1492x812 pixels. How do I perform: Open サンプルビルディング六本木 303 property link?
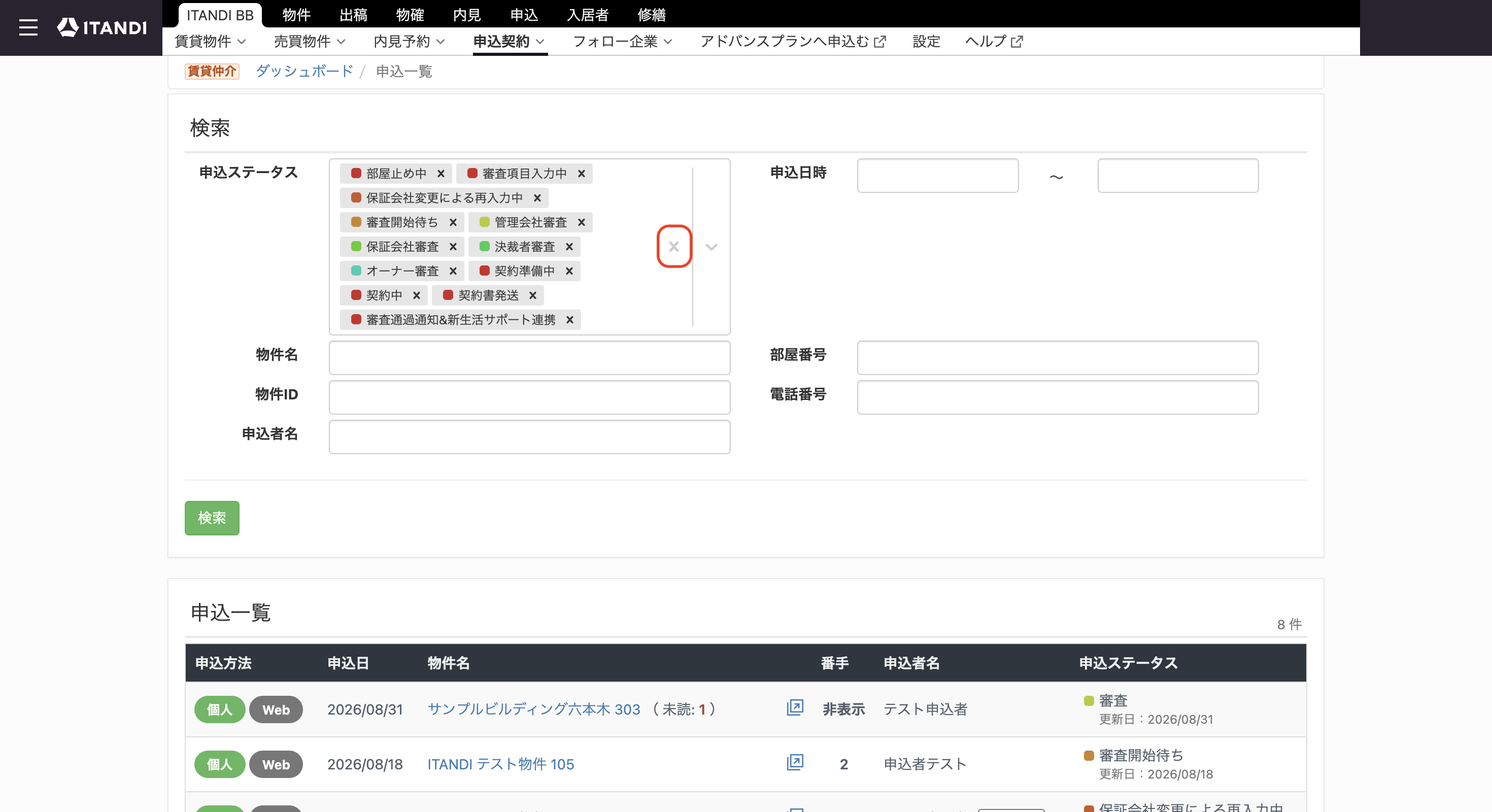click(x=533, y=709)
